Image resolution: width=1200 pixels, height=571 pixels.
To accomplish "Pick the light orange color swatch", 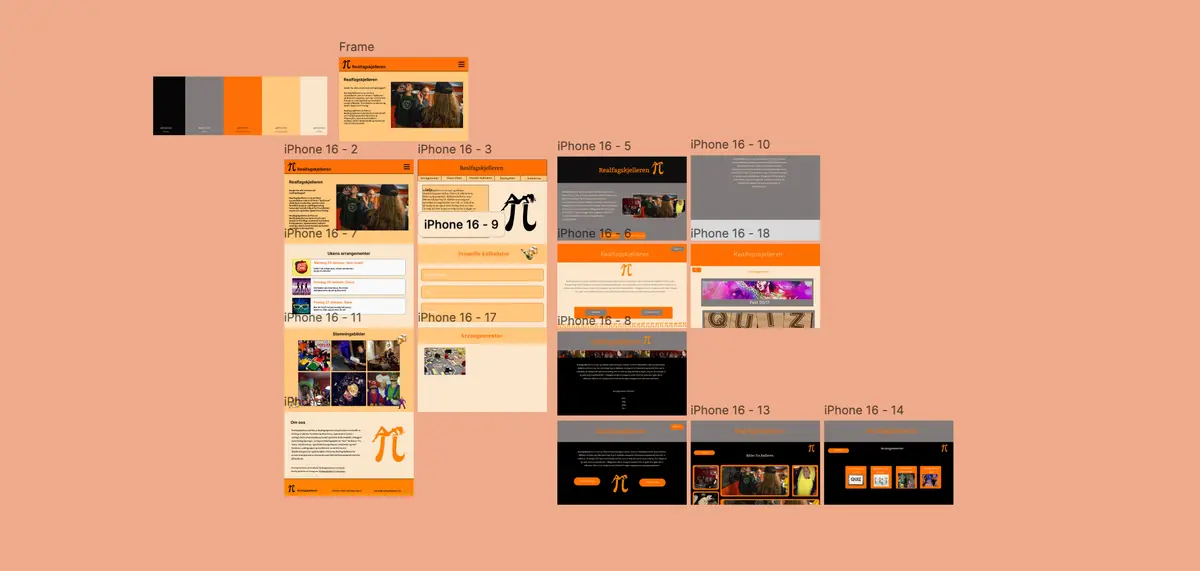I will tap(281, 105).
